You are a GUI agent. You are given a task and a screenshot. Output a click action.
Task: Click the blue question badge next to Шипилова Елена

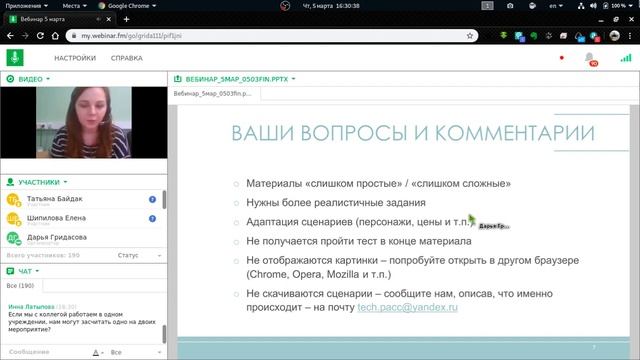(152, 218)
